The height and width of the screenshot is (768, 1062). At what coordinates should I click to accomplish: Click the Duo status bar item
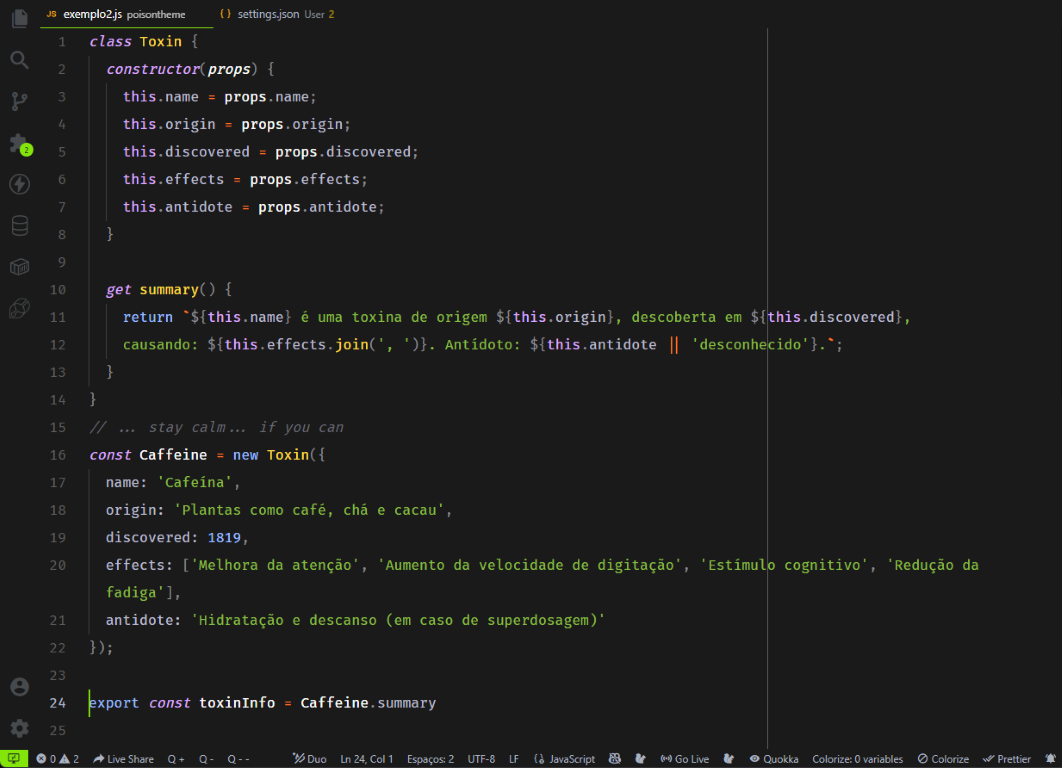(x=310, y=759)
